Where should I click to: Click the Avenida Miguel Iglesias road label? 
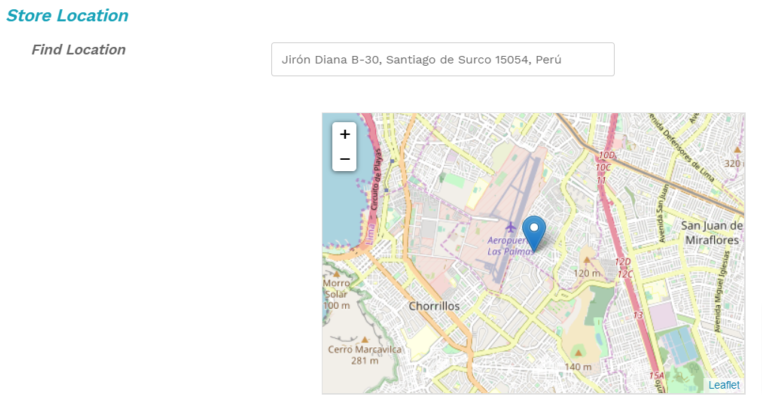[722, 292]
